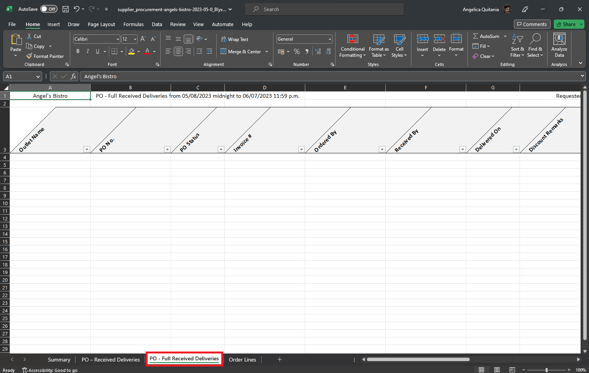
Task: Click the Fill down icon
Action: pyautogui.click(x=476, y=46)
